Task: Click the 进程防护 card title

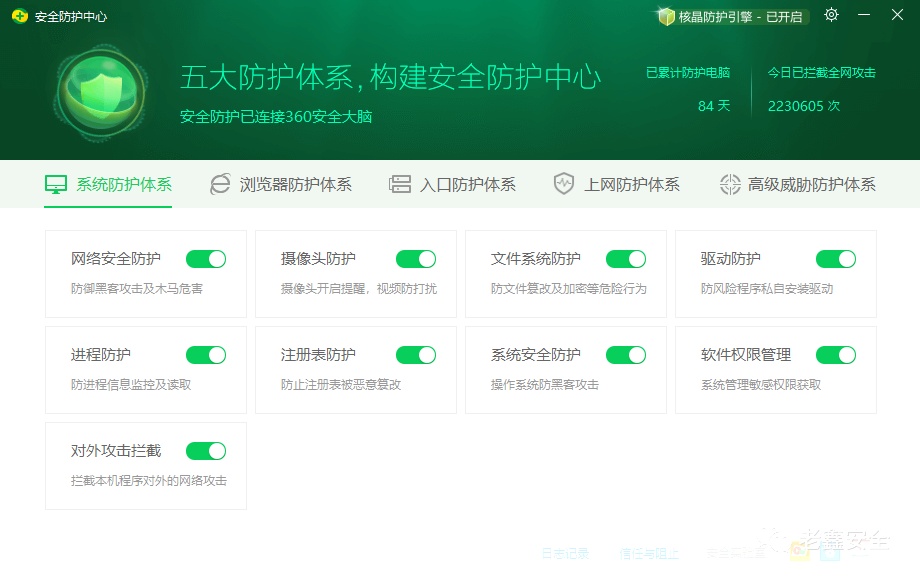Action: [100, 355]
